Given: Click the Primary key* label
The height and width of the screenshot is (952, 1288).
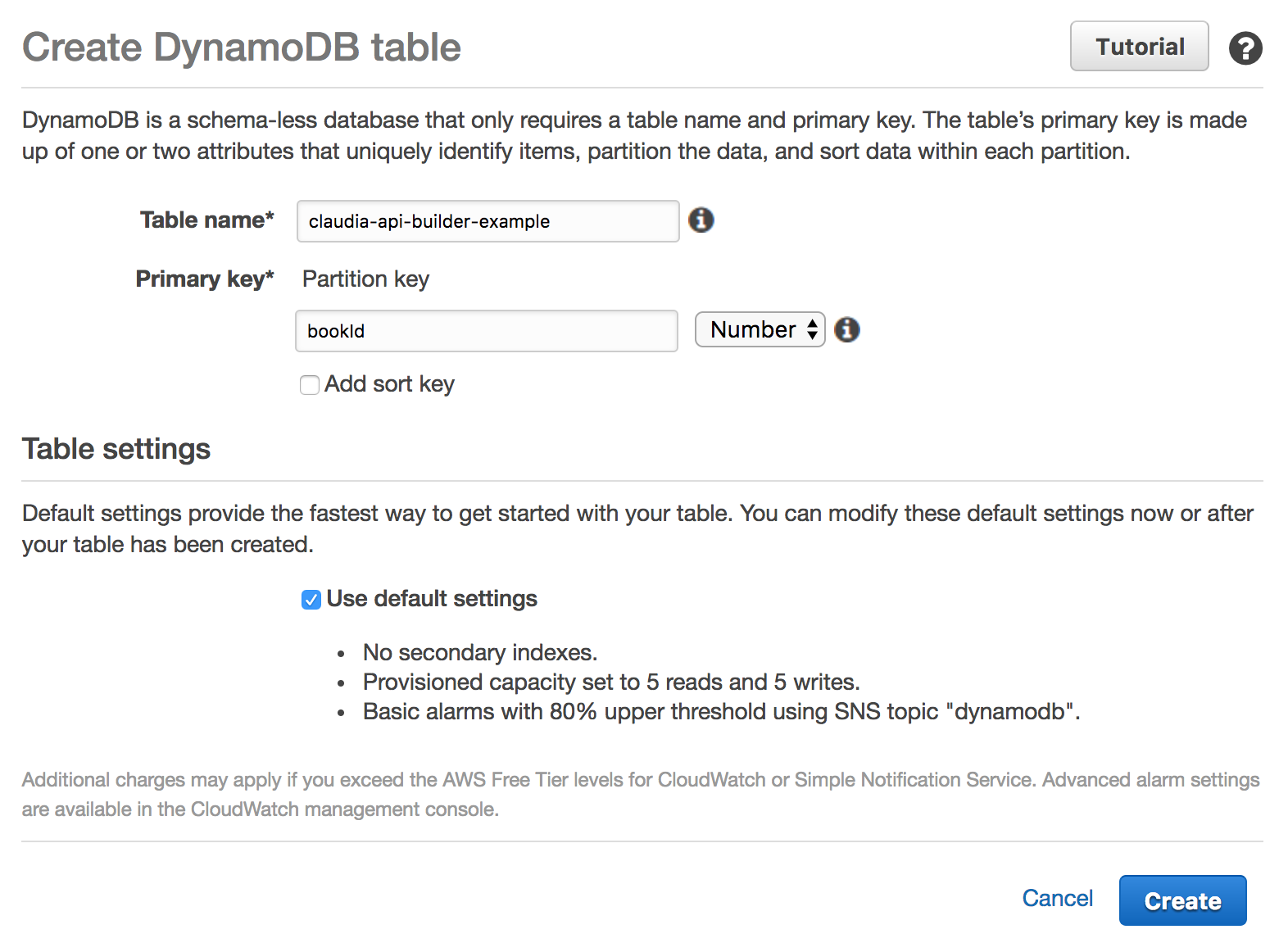Looking at the screenshot, I should [205, 279].
